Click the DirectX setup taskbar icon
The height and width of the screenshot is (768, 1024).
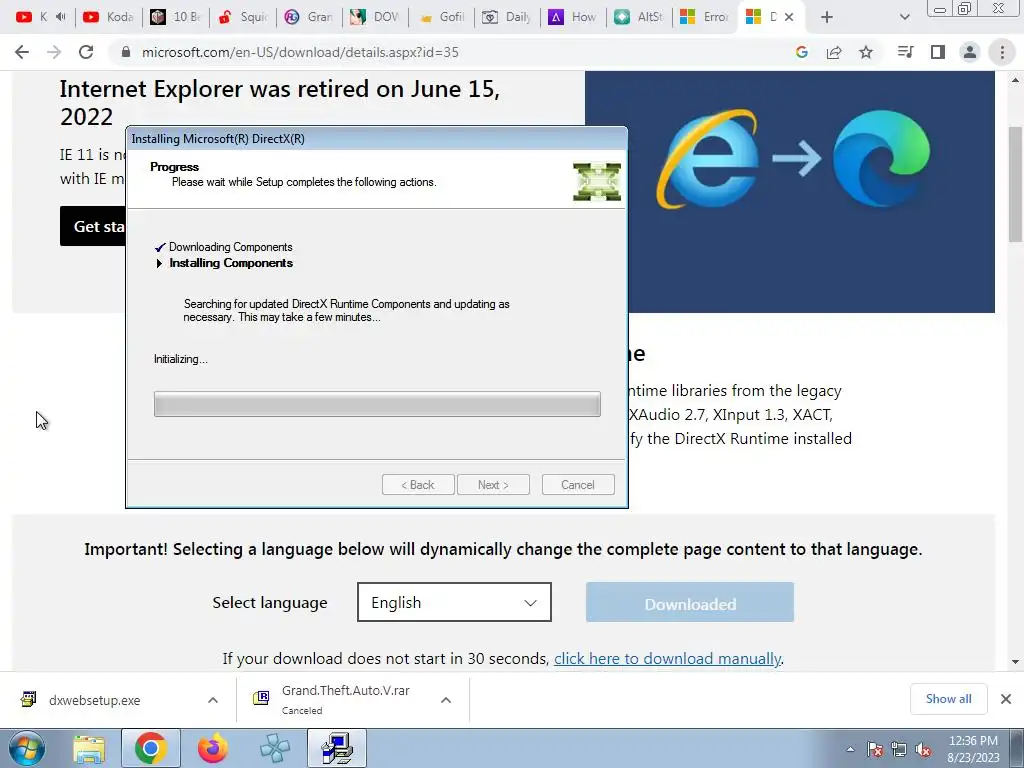336,748
